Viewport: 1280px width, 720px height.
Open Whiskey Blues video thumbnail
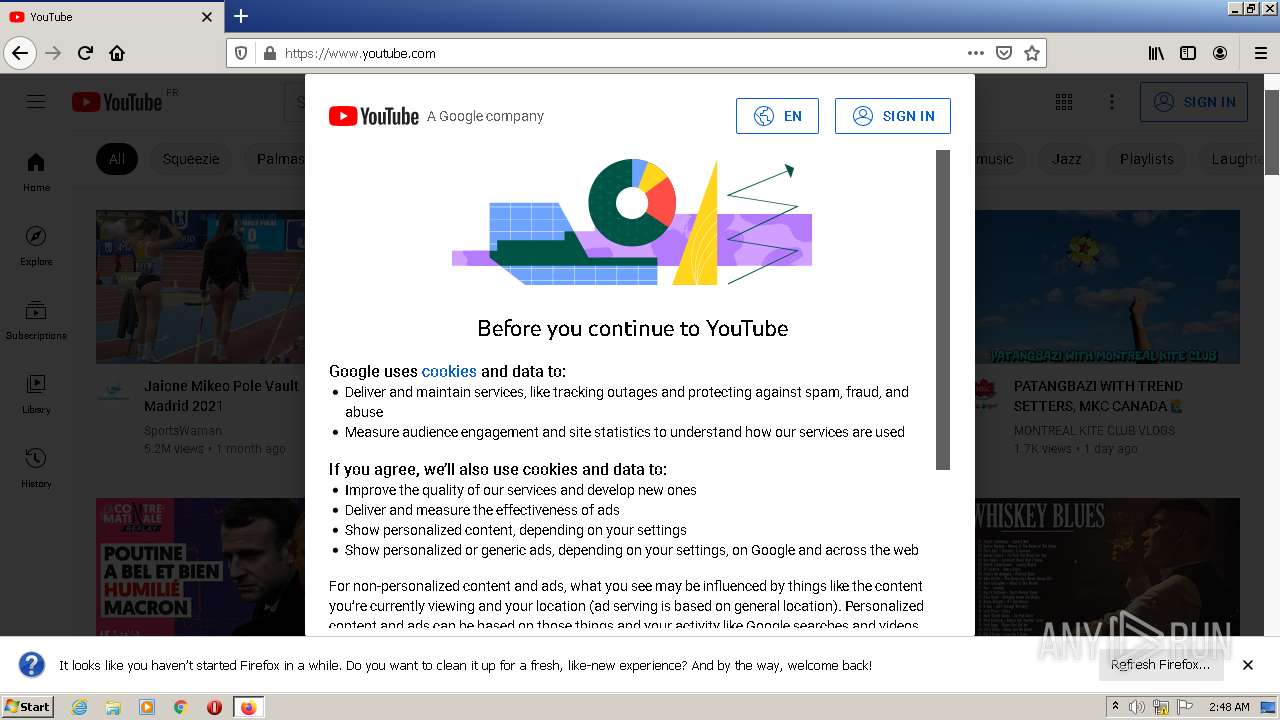[x=1107, y=566]
